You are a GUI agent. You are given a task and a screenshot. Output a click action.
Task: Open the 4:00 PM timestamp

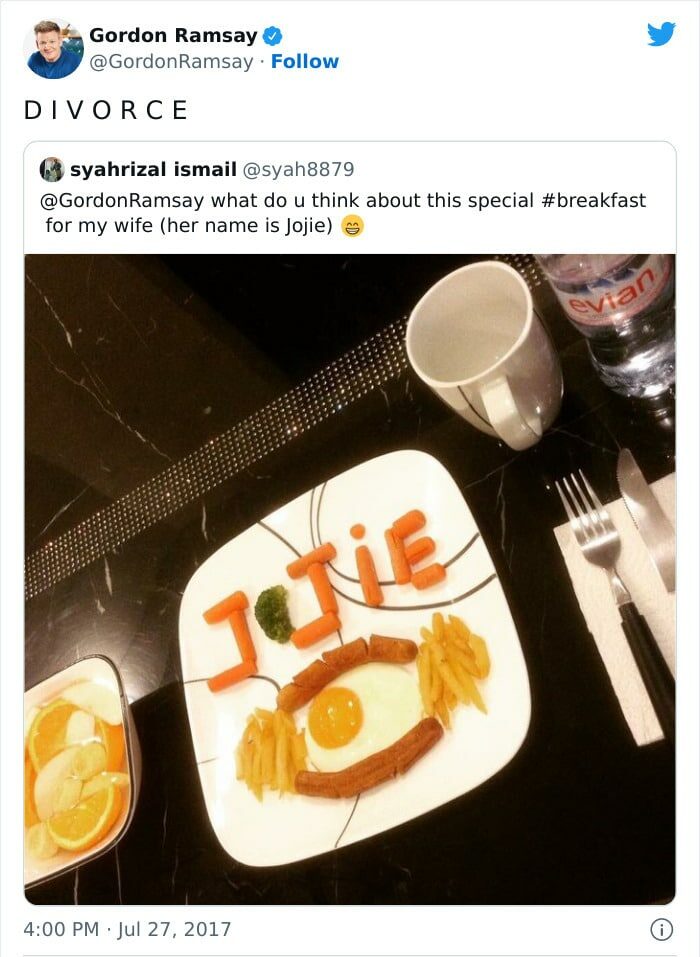(x=61, y=929)
